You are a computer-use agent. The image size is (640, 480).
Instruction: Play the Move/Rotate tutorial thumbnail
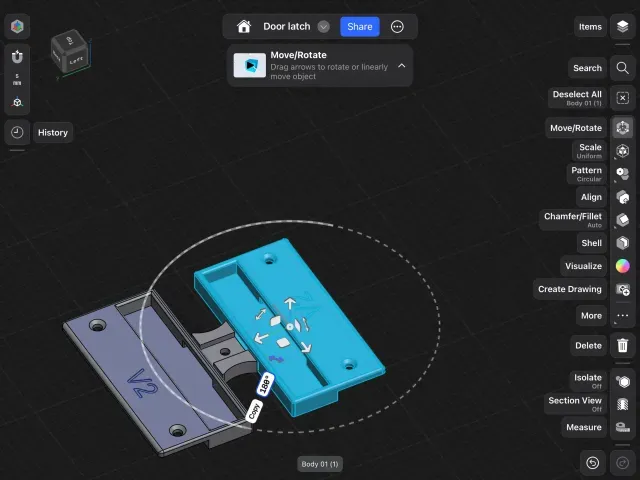click(x=249, y=65)
